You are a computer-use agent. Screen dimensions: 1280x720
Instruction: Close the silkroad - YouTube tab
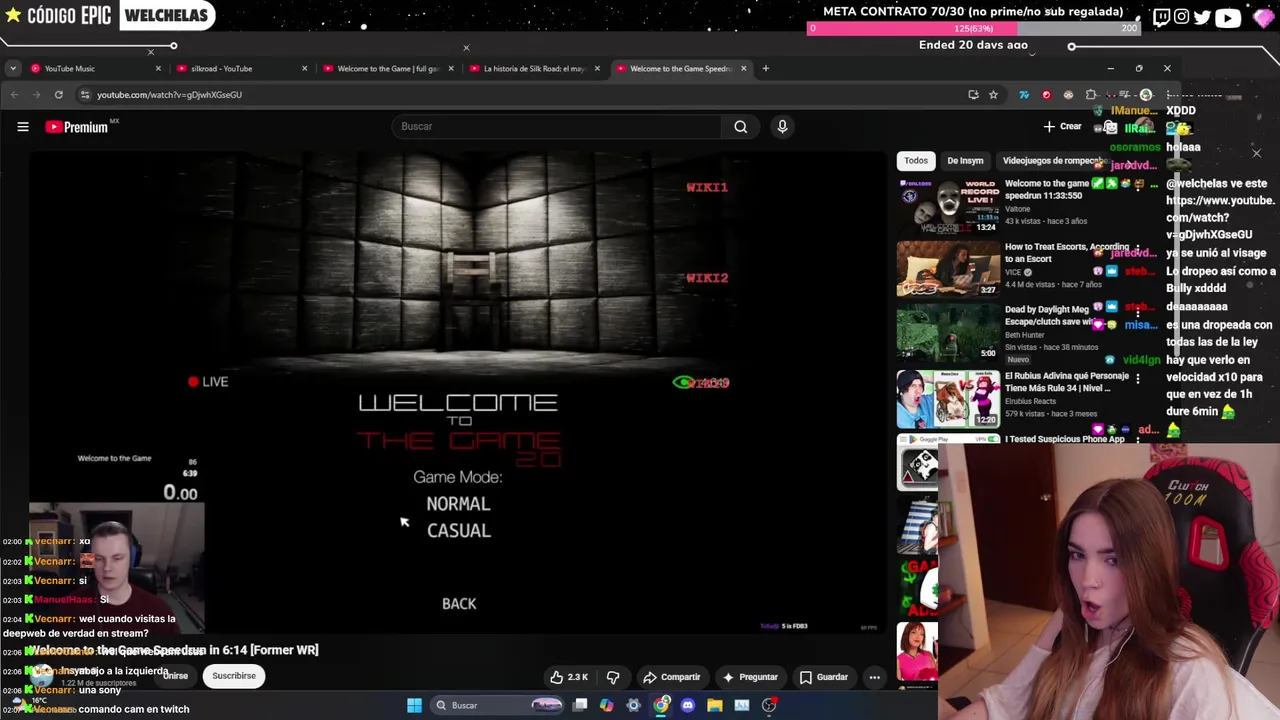[x=304, y=69]
